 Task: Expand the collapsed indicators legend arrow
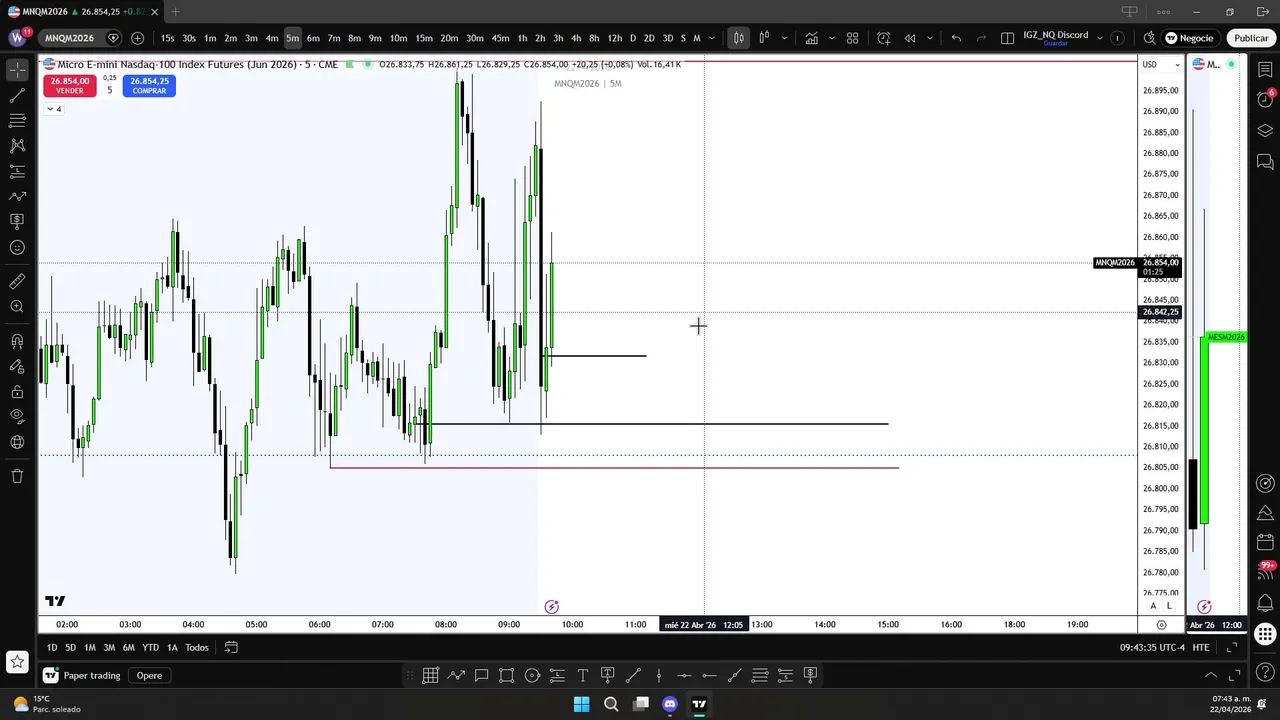coord(54,109)
